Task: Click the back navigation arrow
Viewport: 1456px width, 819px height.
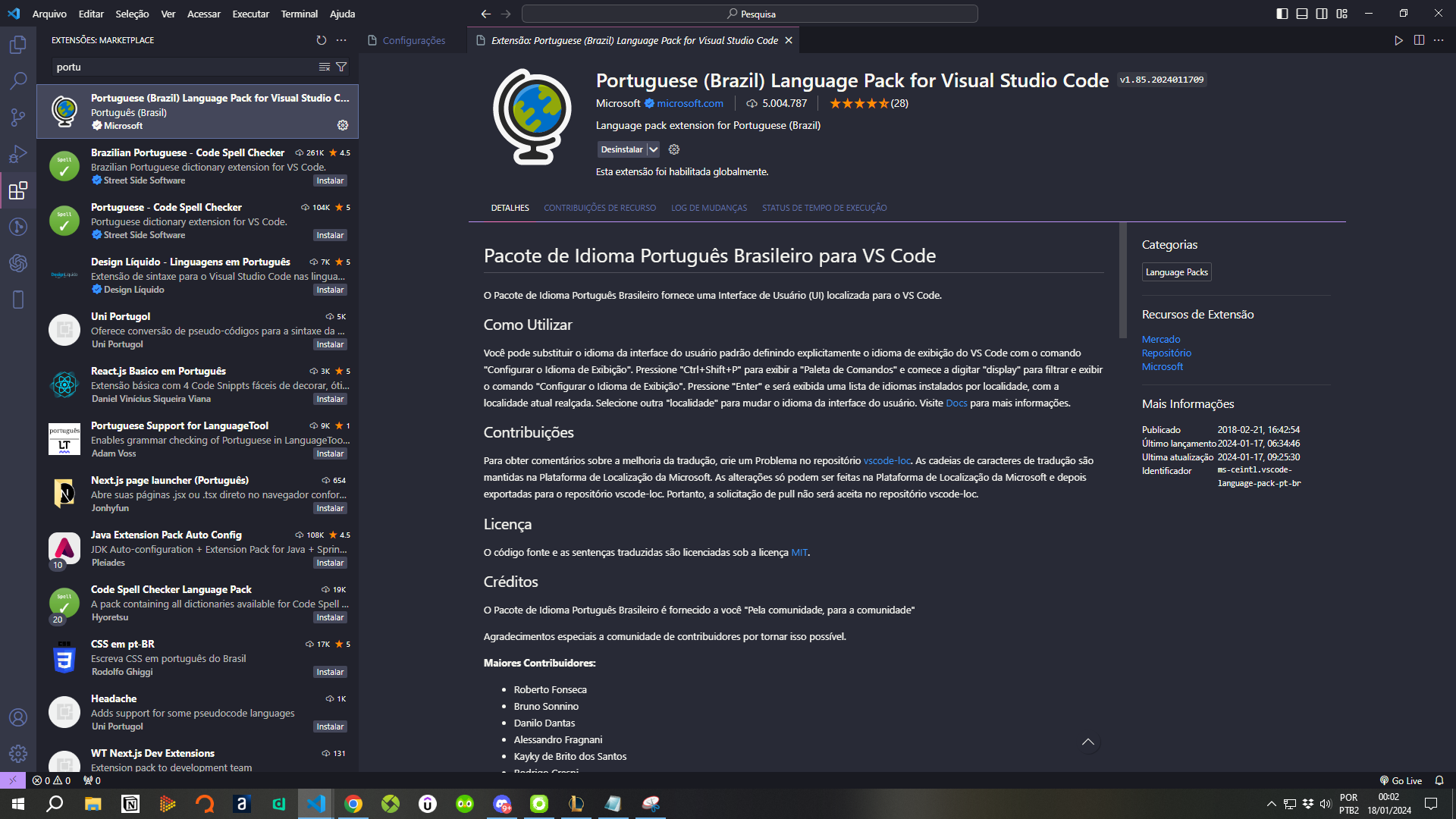Action: tap(486, 13)
